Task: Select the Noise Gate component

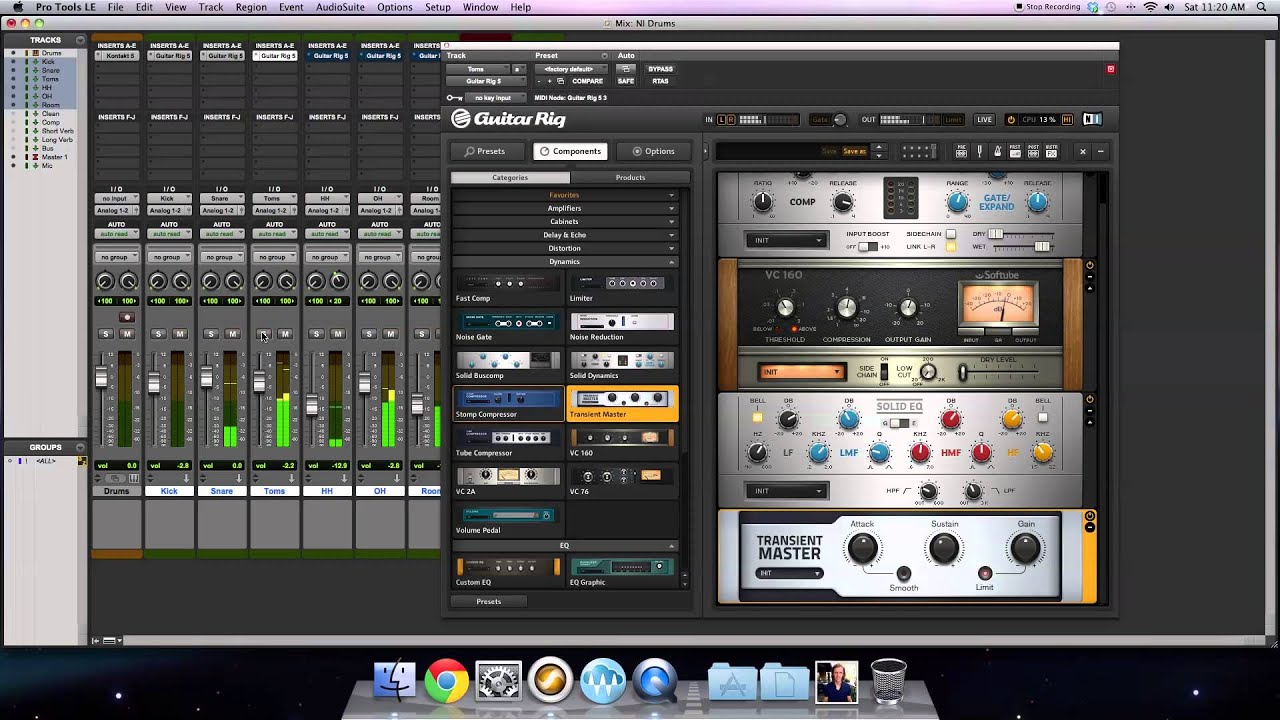Action: point(508,326)
